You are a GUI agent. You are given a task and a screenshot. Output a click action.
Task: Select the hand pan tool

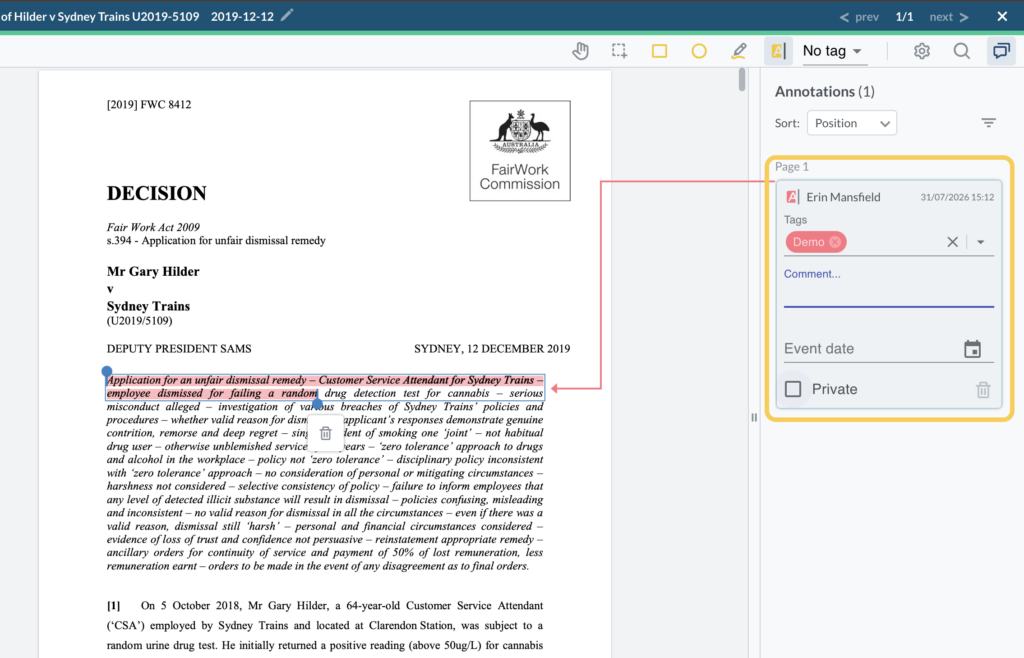[x=580, y=51]
